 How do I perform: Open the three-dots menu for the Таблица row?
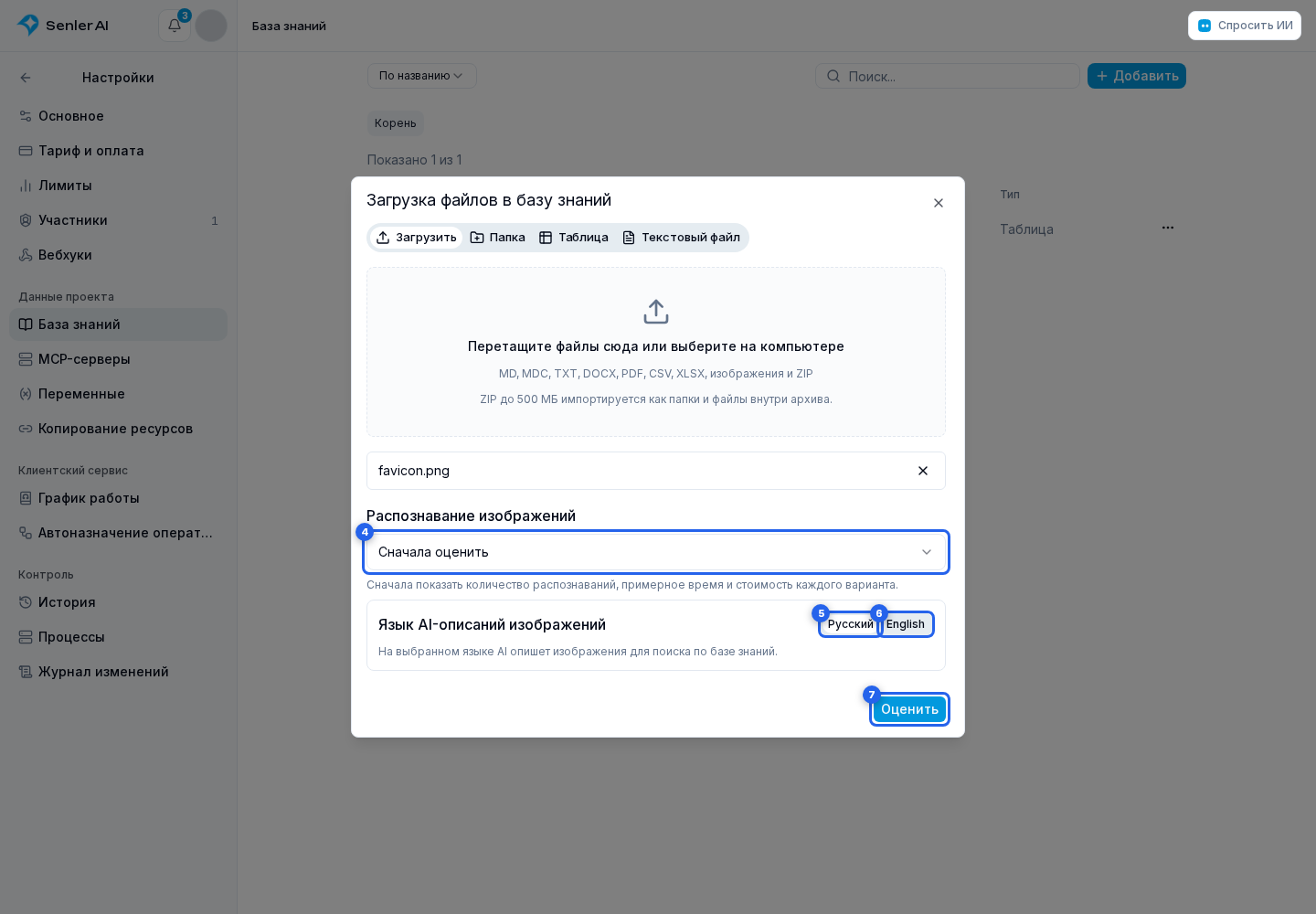pyautogui.click(x=1168, y=228)
